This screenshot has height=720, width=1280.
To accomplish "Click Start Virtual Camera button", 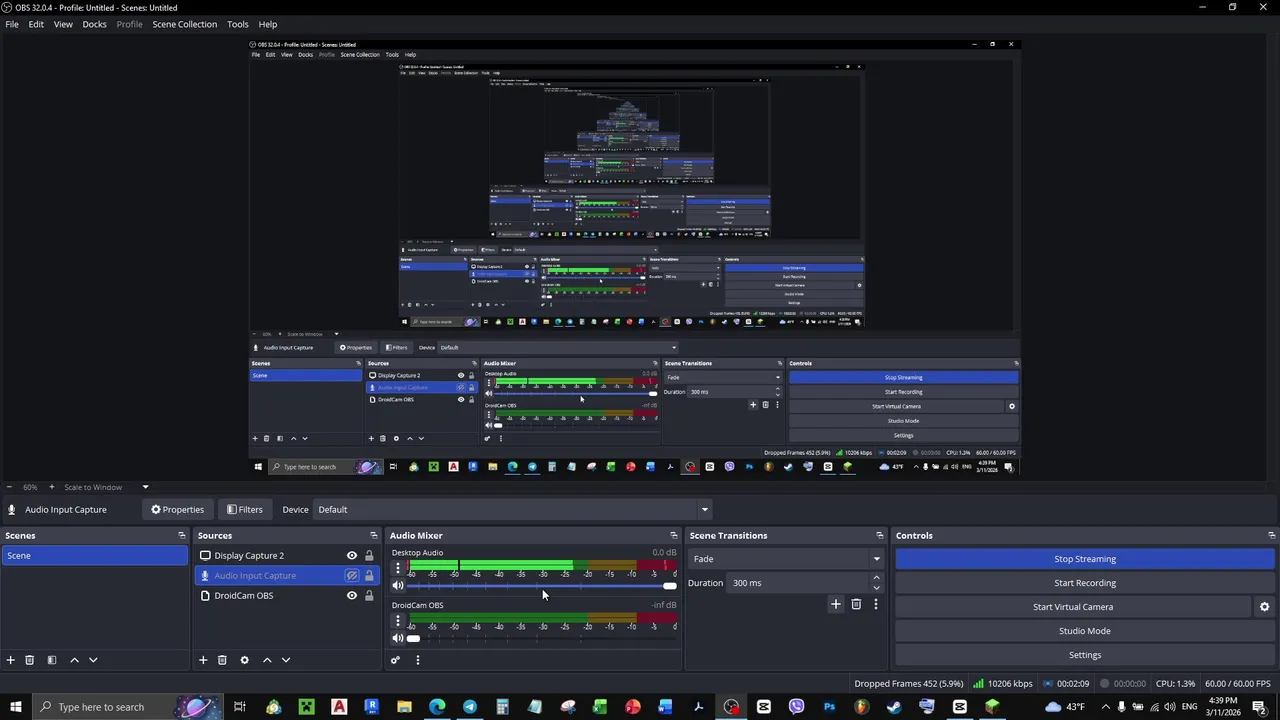I will 1073,607.
